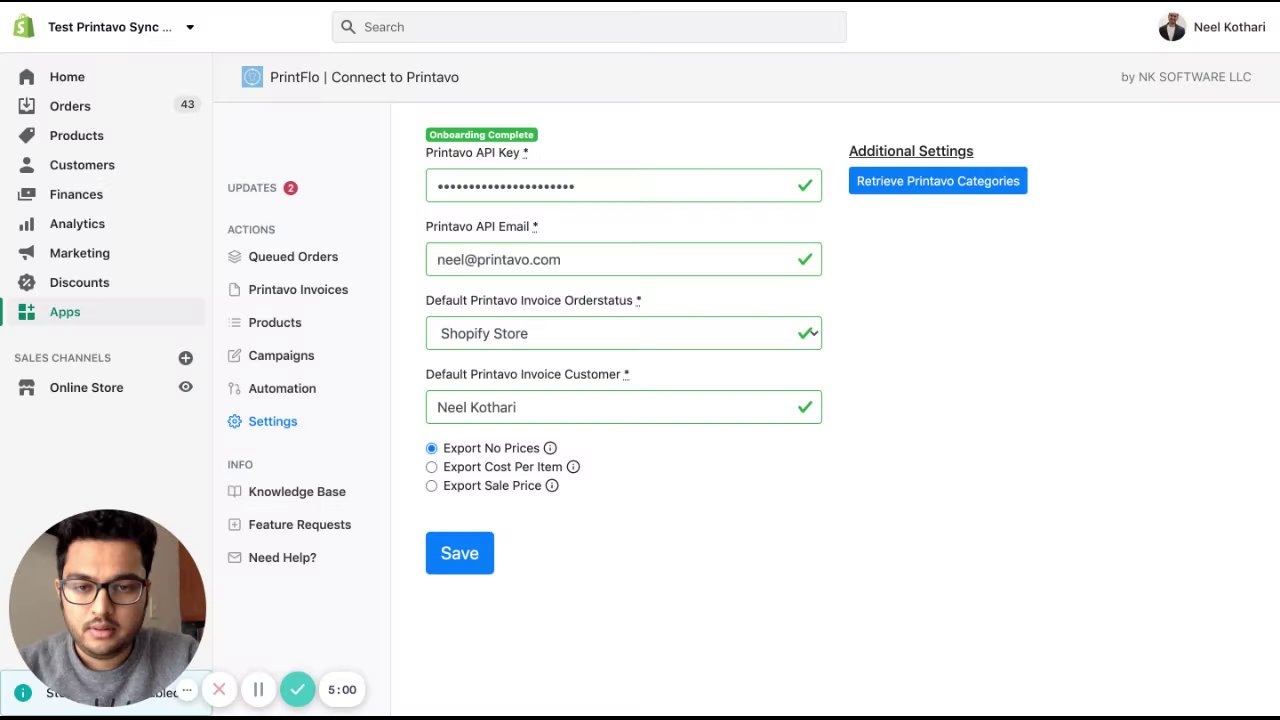Image resolution: width=1280 pixels, height=720 pixels.
Task: Open Automation page in PrintFlo
Action: (282, 389)
